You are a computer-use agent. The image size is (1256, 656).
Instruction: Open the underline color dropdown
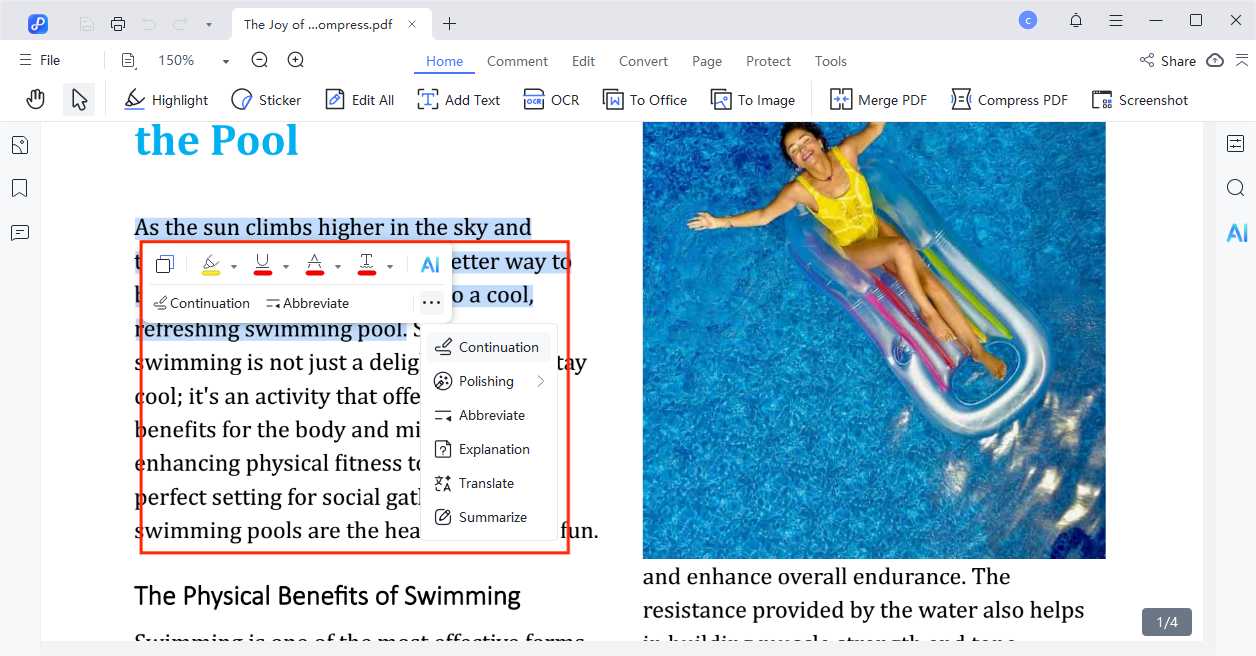[x=287, y=266]
